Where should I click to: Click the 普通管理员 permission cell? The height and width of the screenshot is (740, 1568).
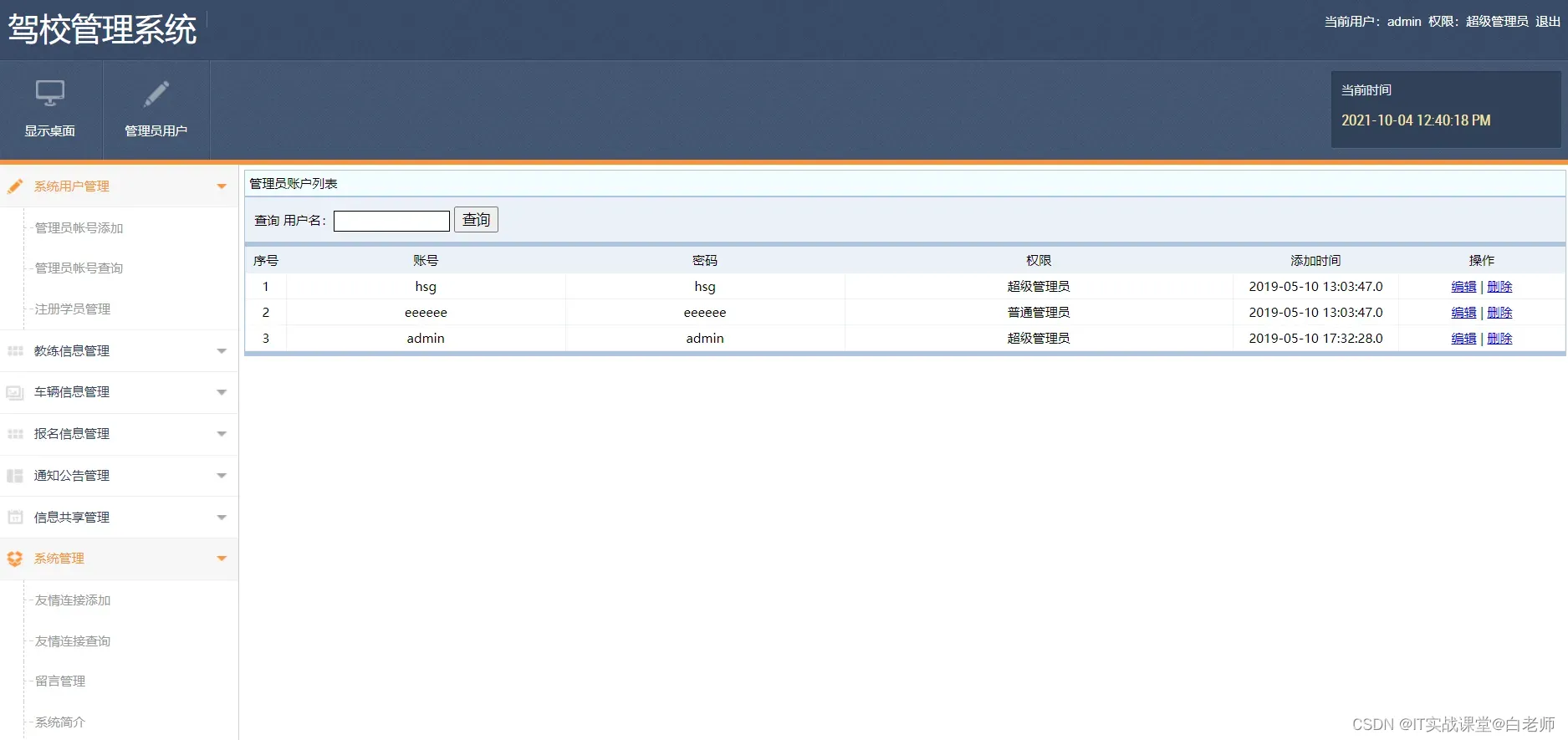[x=1039, y=313]
